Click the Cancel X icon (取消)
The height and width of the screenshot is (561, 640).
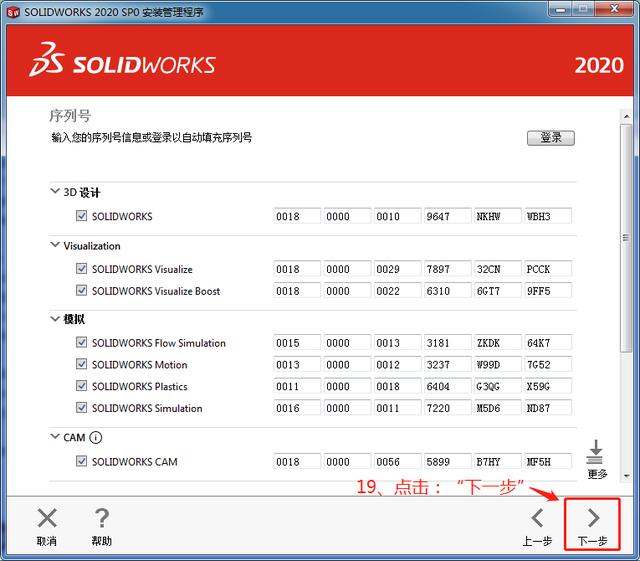point(46,518)
